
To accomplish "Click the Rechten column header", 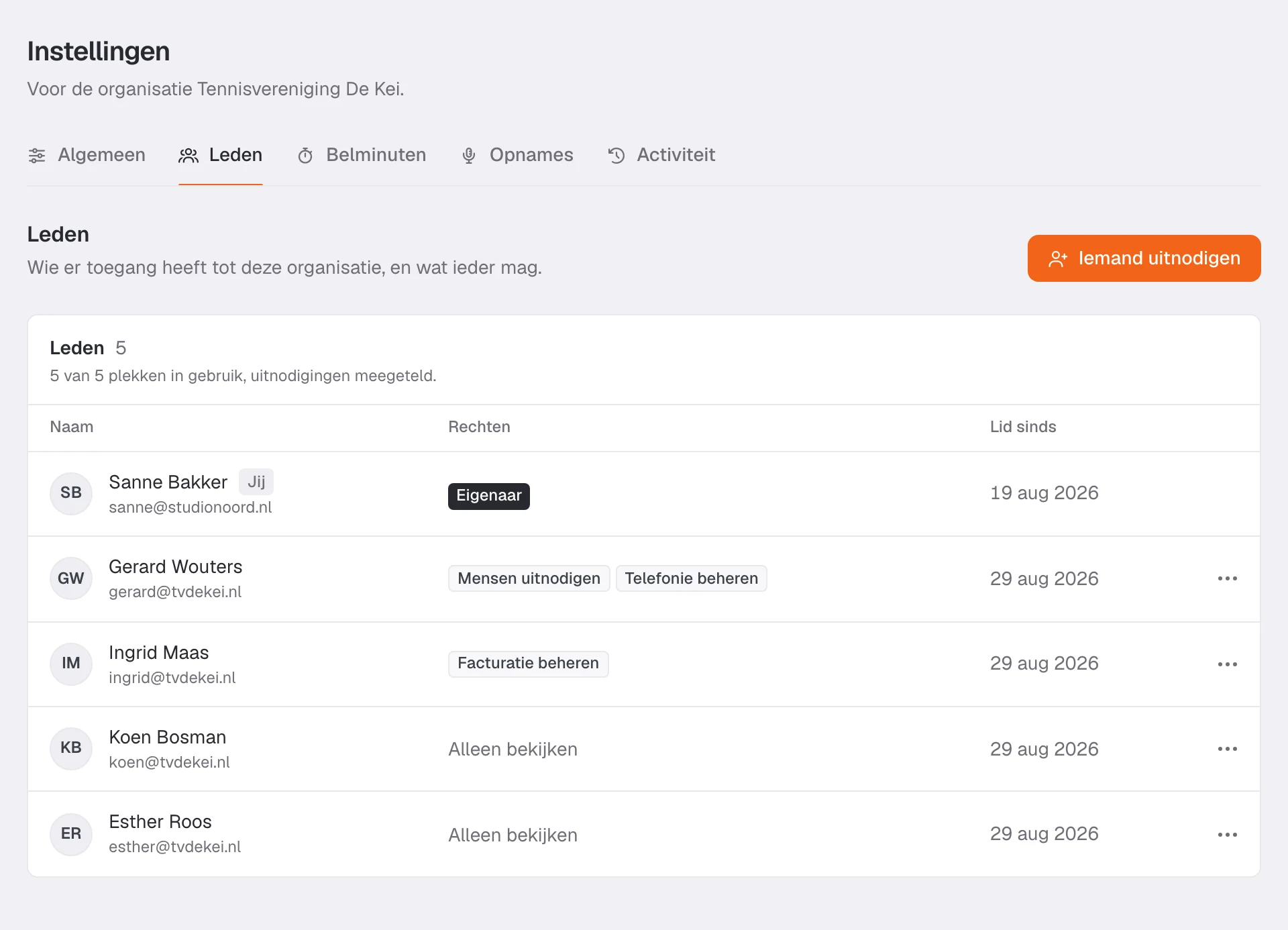I will click(480, 427).
